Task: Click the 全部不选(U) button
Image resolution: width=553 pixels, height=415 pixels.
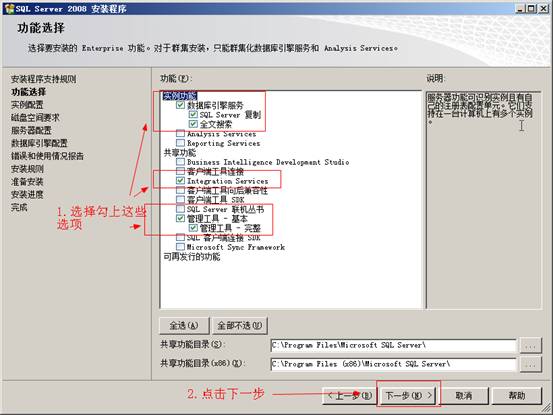Action: 240,325
